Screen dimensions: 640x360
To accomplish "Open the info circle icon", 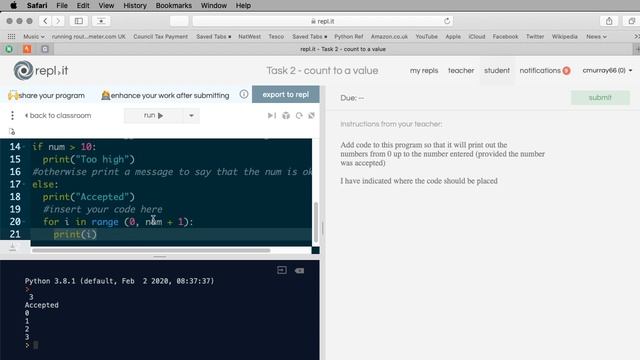I will (x=244, y=94).
